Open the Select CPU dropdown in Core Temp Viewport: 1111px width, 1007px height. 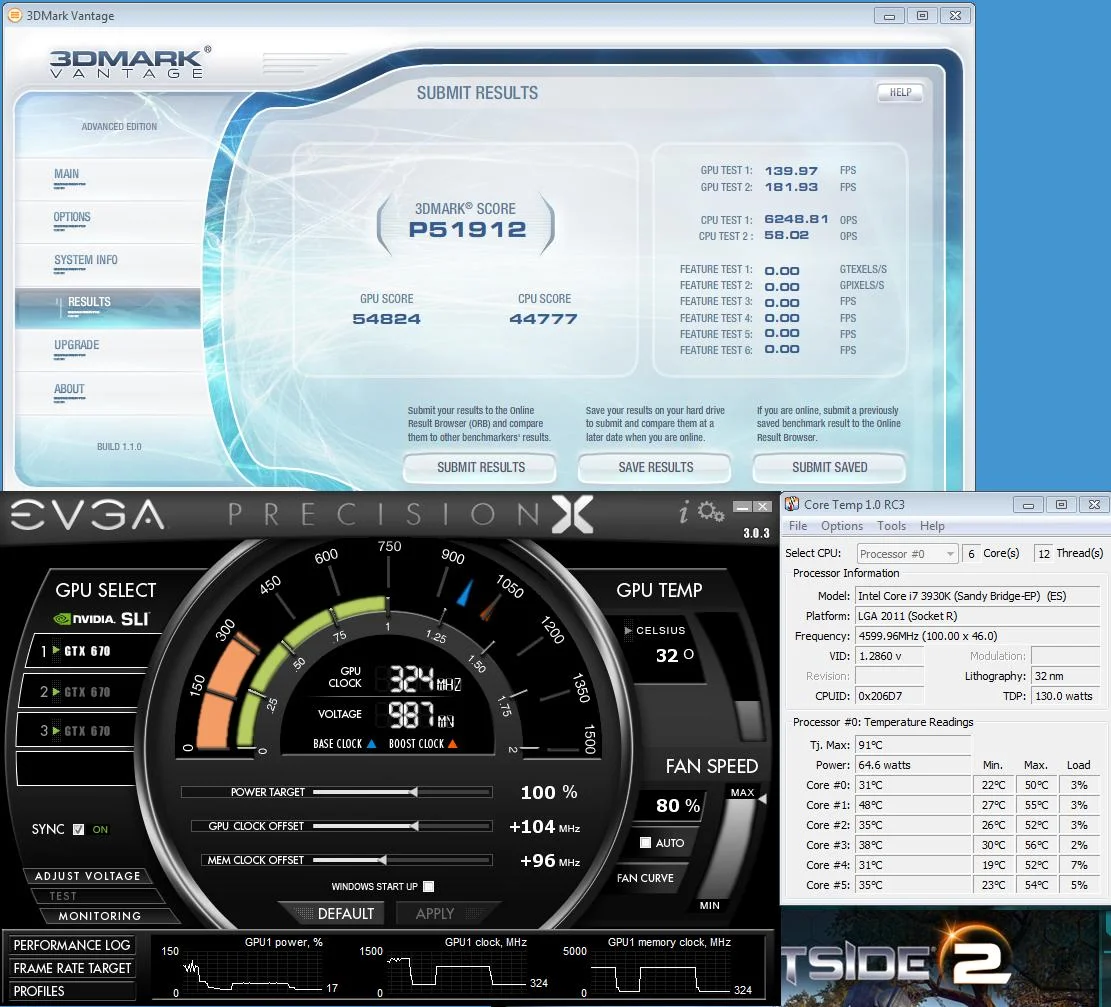(908, 553)
